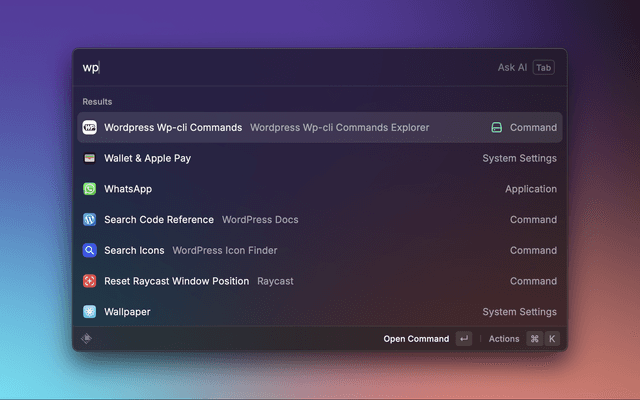Select the Search Code Reference result
Viewport: 640px width, 400px height.
pos(320,220)
